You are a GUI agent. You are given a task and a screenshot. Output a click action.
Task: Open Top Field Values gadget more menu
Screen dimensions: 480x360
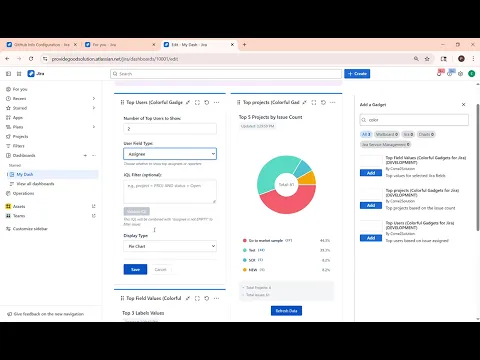click(x=216, y=298)
